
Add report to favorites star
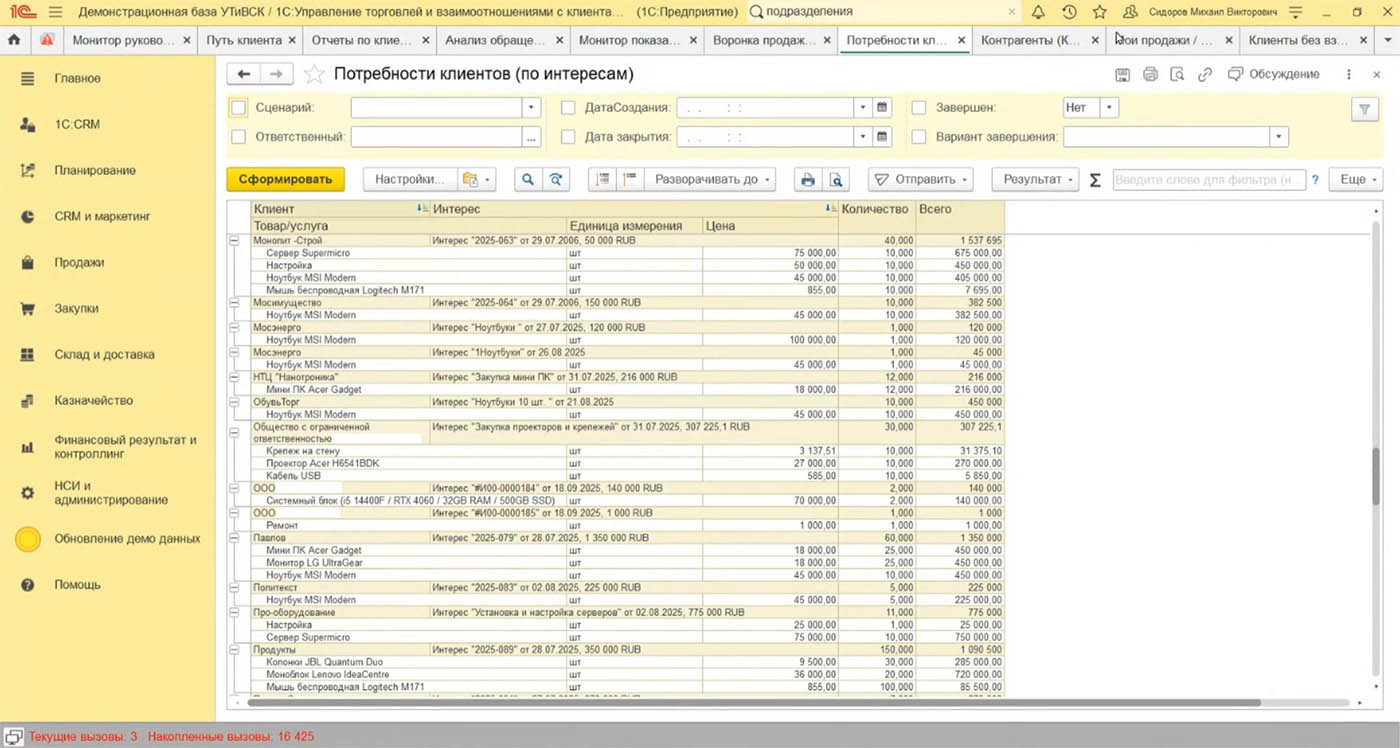(314, 74)
